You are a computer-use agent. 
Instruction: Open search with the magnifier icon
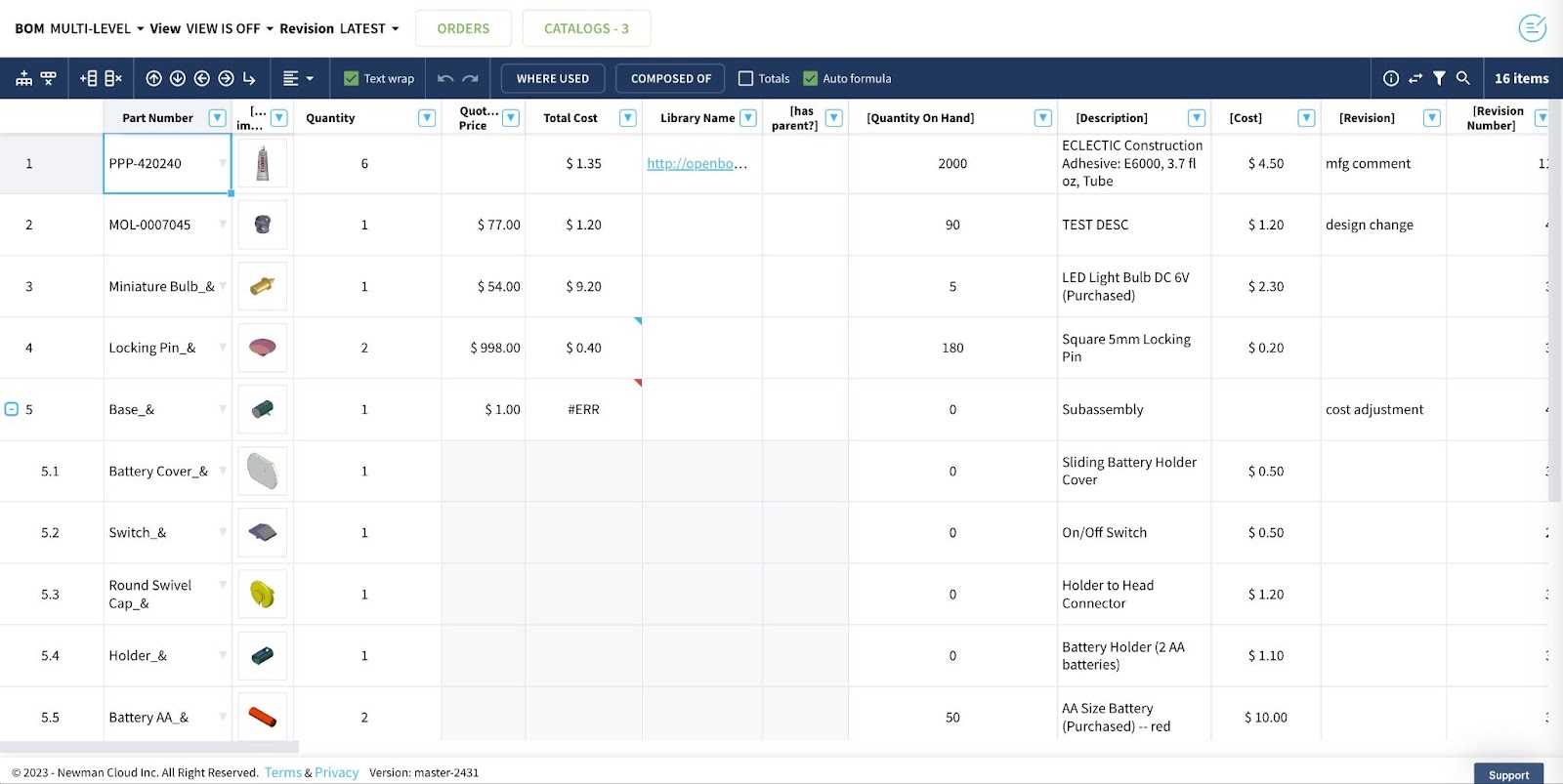click(1462, 78)
